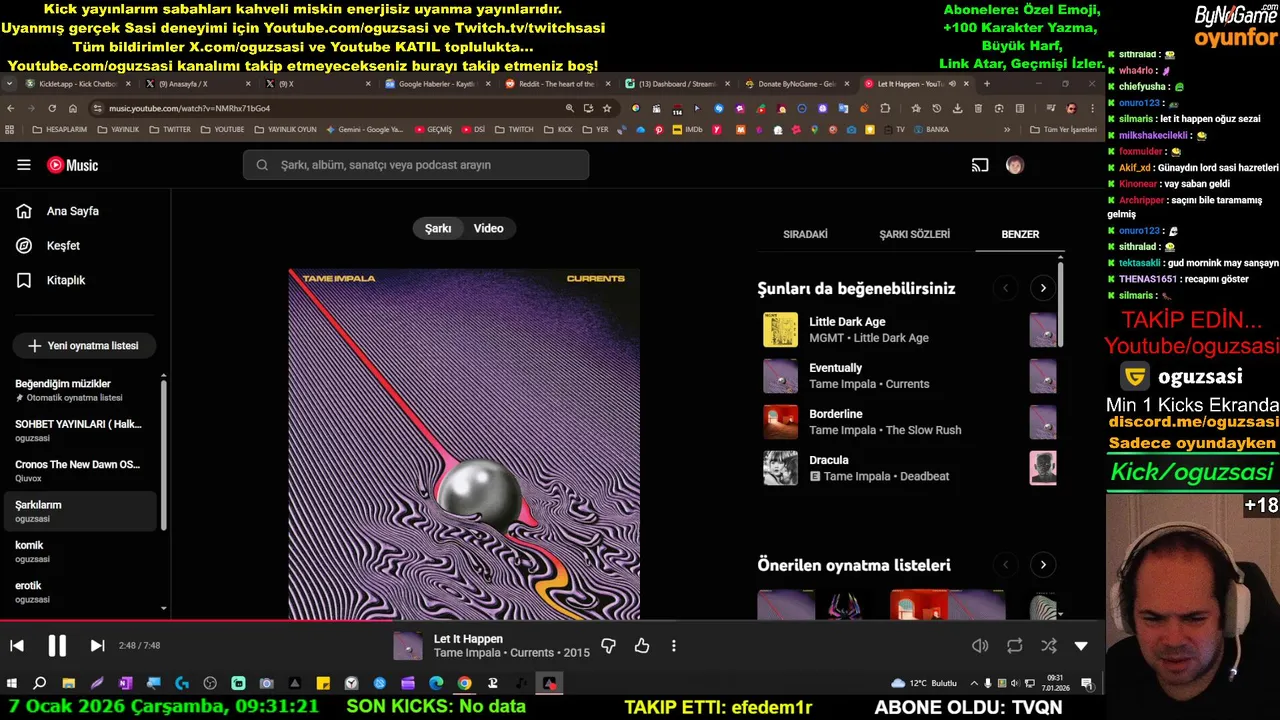This screenshot has width=1280, height=720.
Task: Switch to Google Haberler browser tab
Action: coord(436,84)
